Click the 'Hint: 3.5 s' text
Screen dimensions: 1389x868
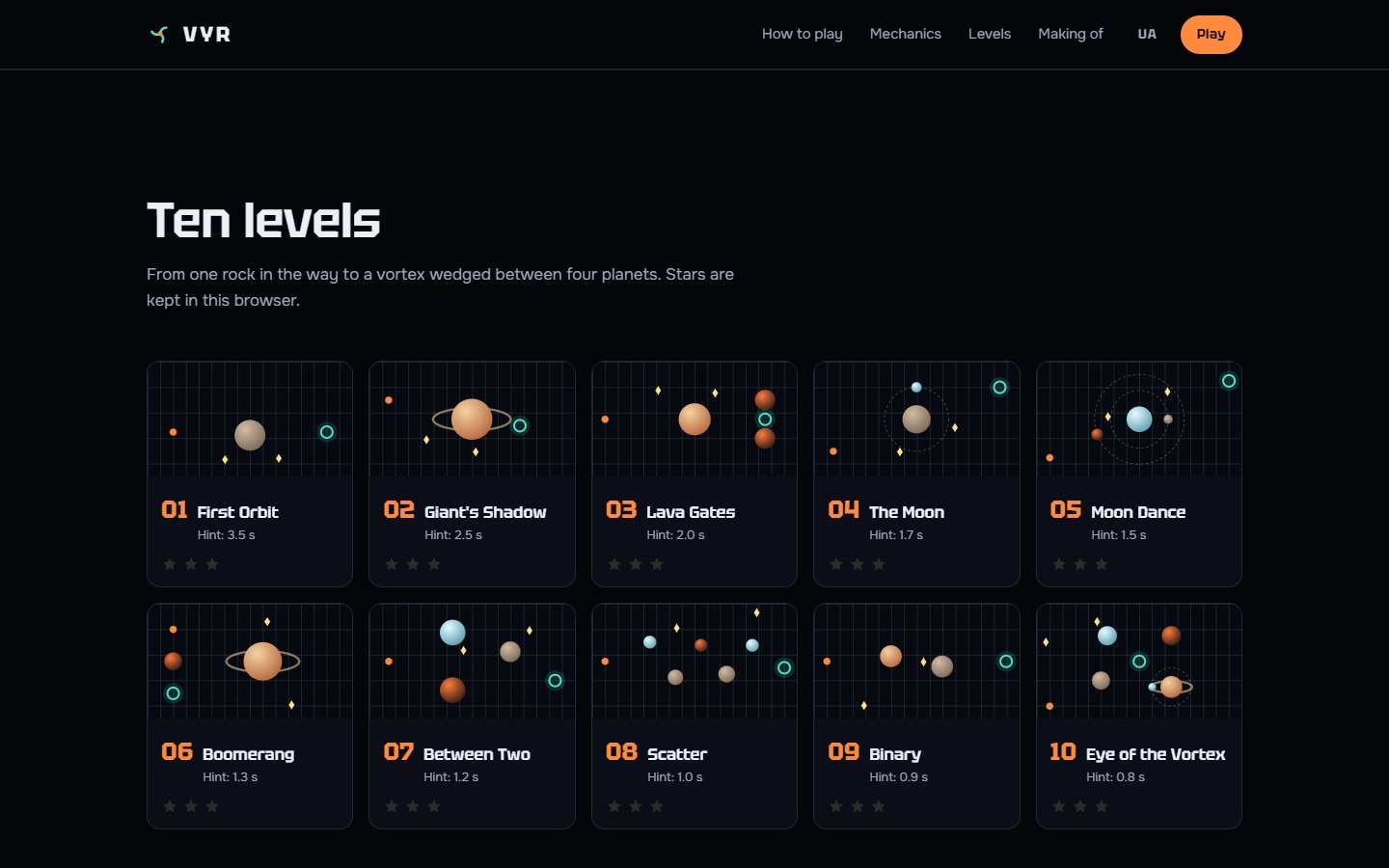[227, 535]
